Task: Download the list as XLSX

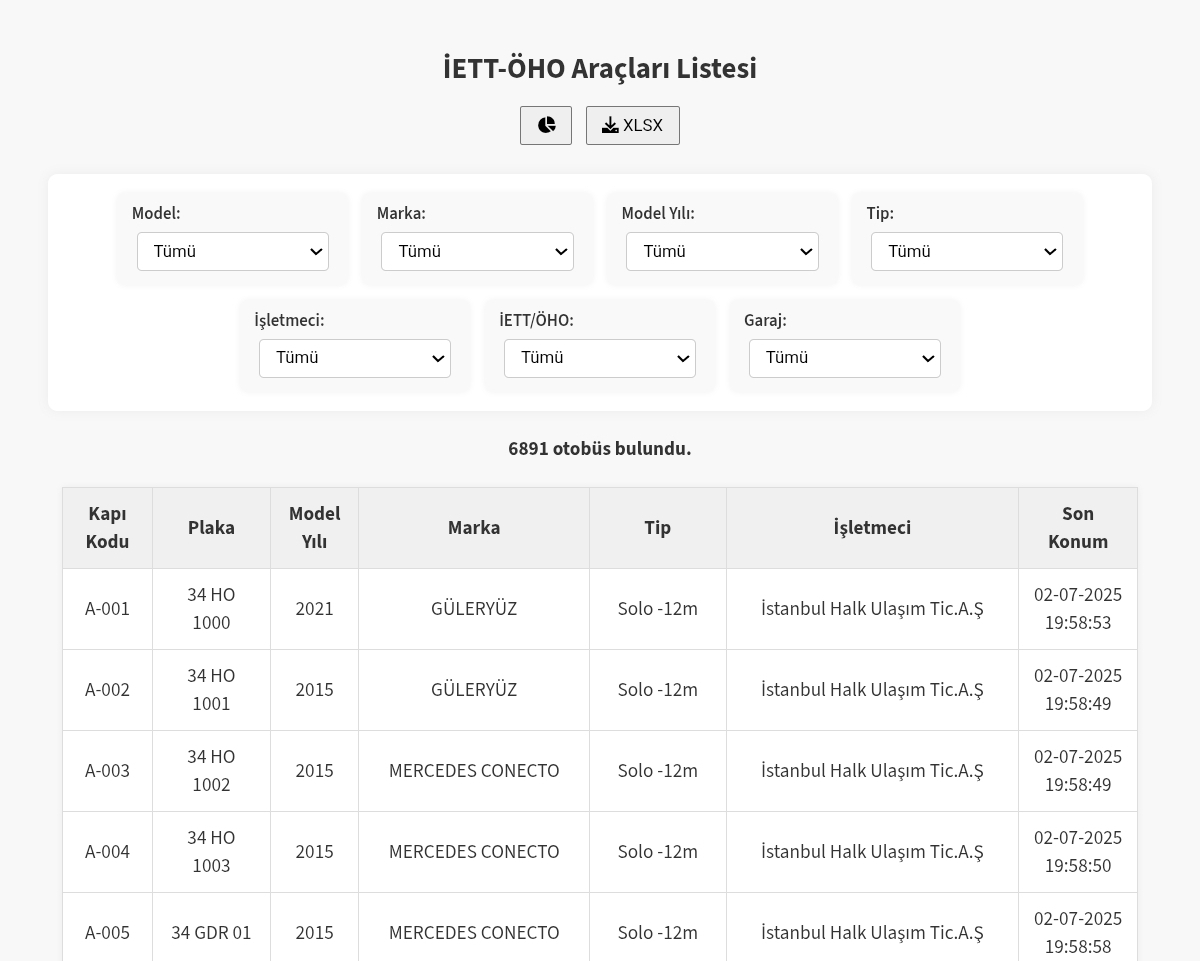Action: point(633,125)
